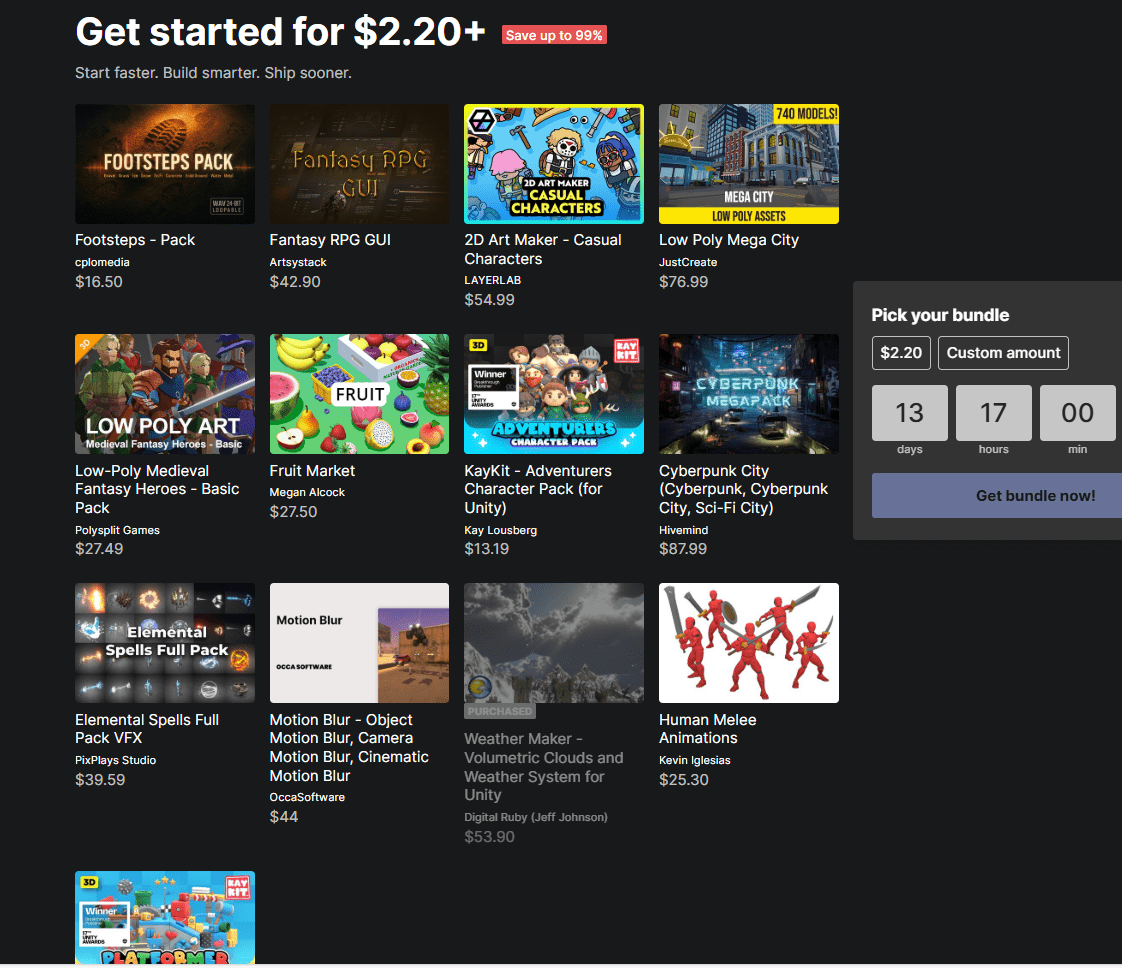Open the Footsteps Pack thumbnail image
The image size is (1122, 968).
click(165, 164)
